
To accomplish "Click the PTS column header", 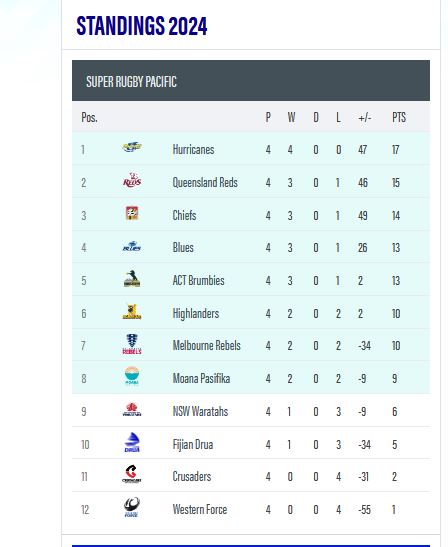I will click(x=399, y=117).
